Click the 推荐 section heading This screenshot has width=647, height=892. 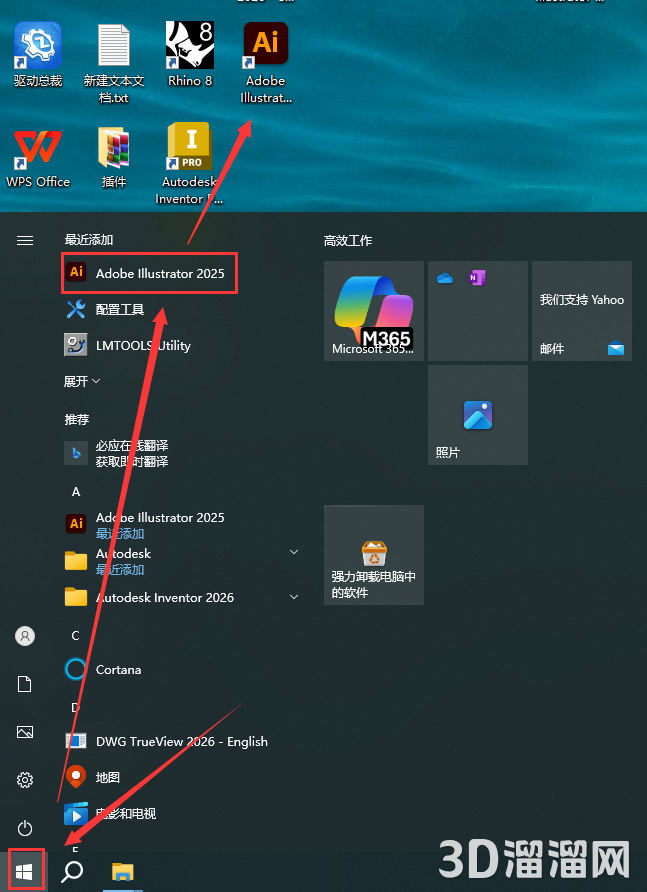76,419
